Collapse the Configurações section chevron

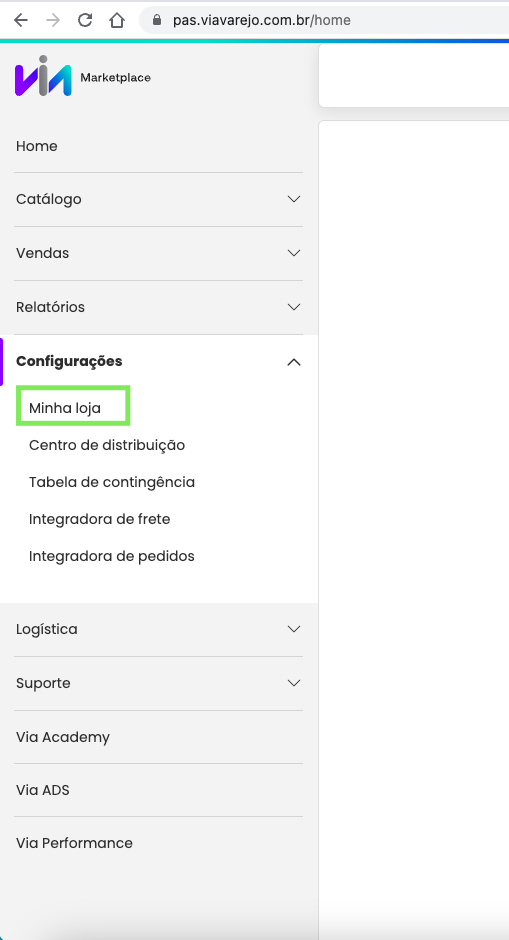click(x=294, y=361)
